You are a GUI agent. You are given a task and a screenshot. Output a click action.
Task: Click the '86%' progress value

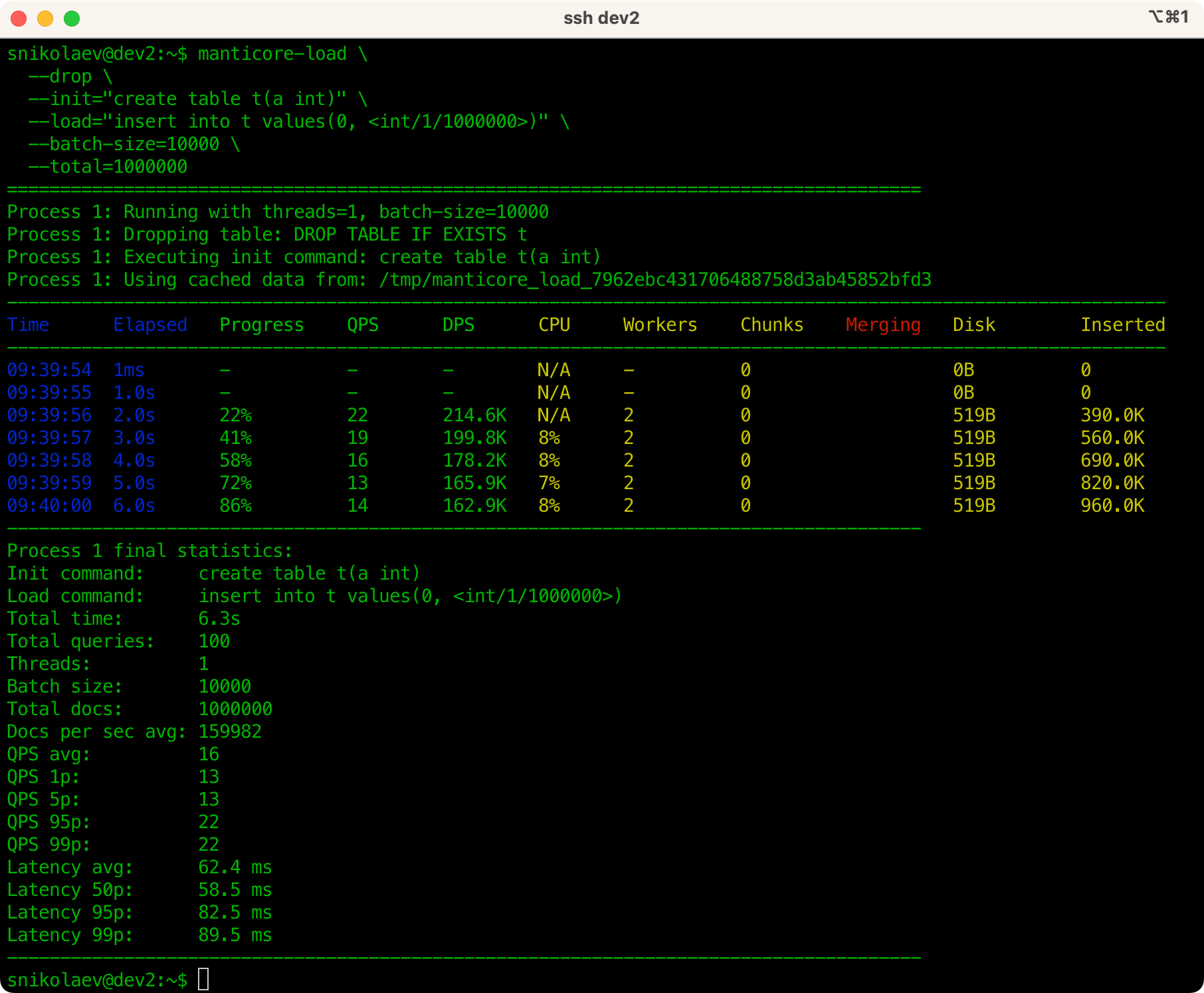(x=235, y=506)
